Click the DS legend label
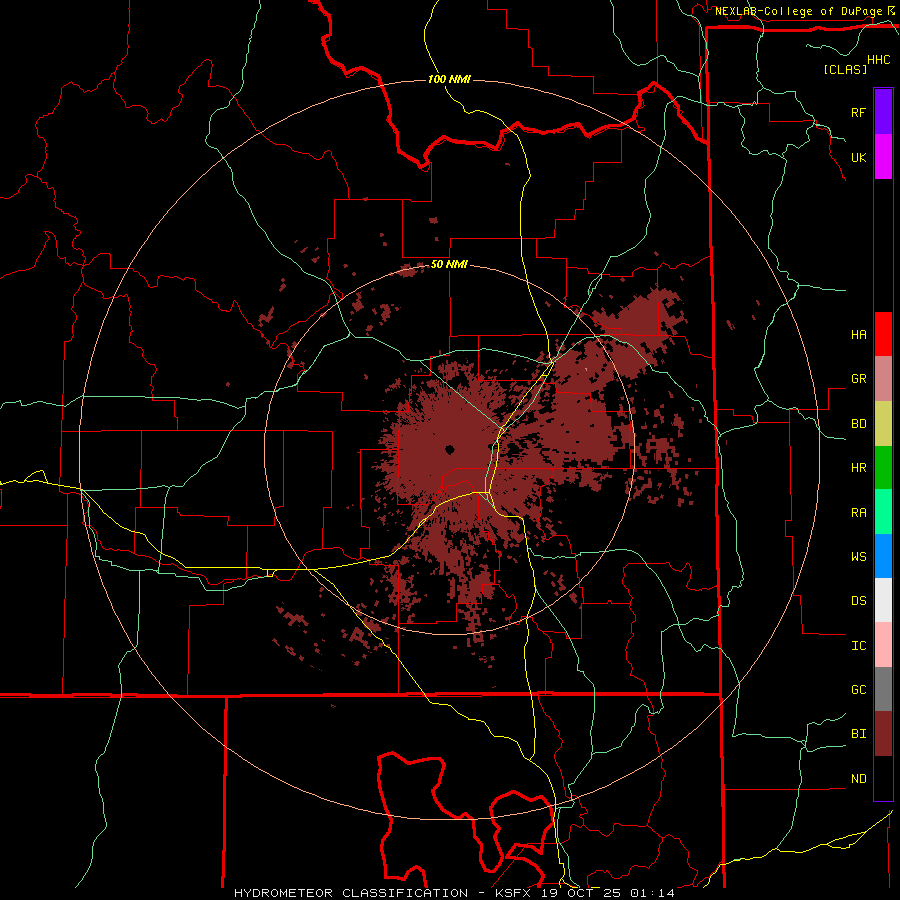This screenshot has height=900, width=900. [858, 601]
